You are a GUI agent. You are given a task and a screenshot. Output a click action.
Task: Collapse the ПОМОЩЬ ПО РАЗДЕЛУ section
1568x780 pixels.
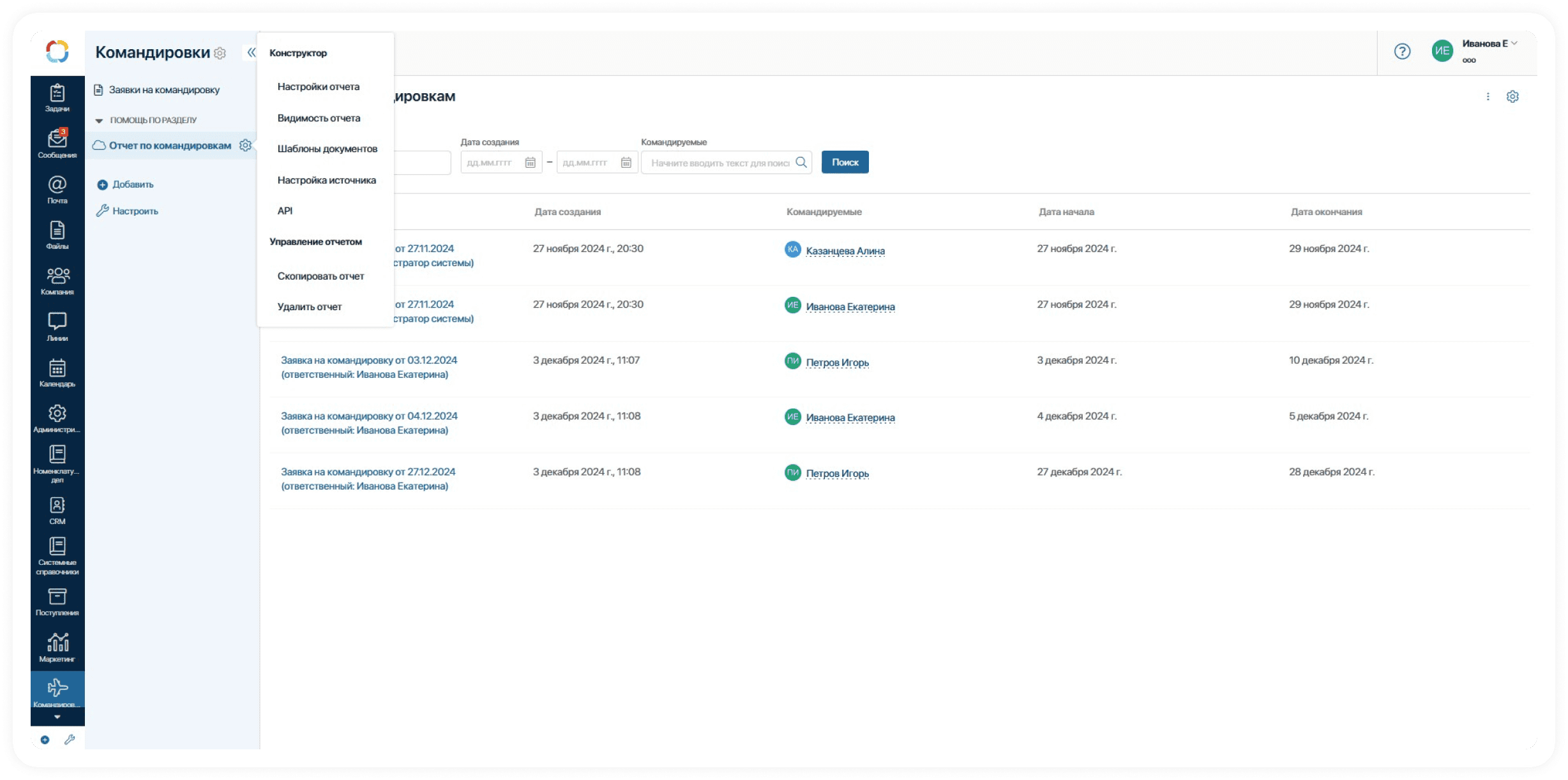pyautogui.click(x=99, y=120)
